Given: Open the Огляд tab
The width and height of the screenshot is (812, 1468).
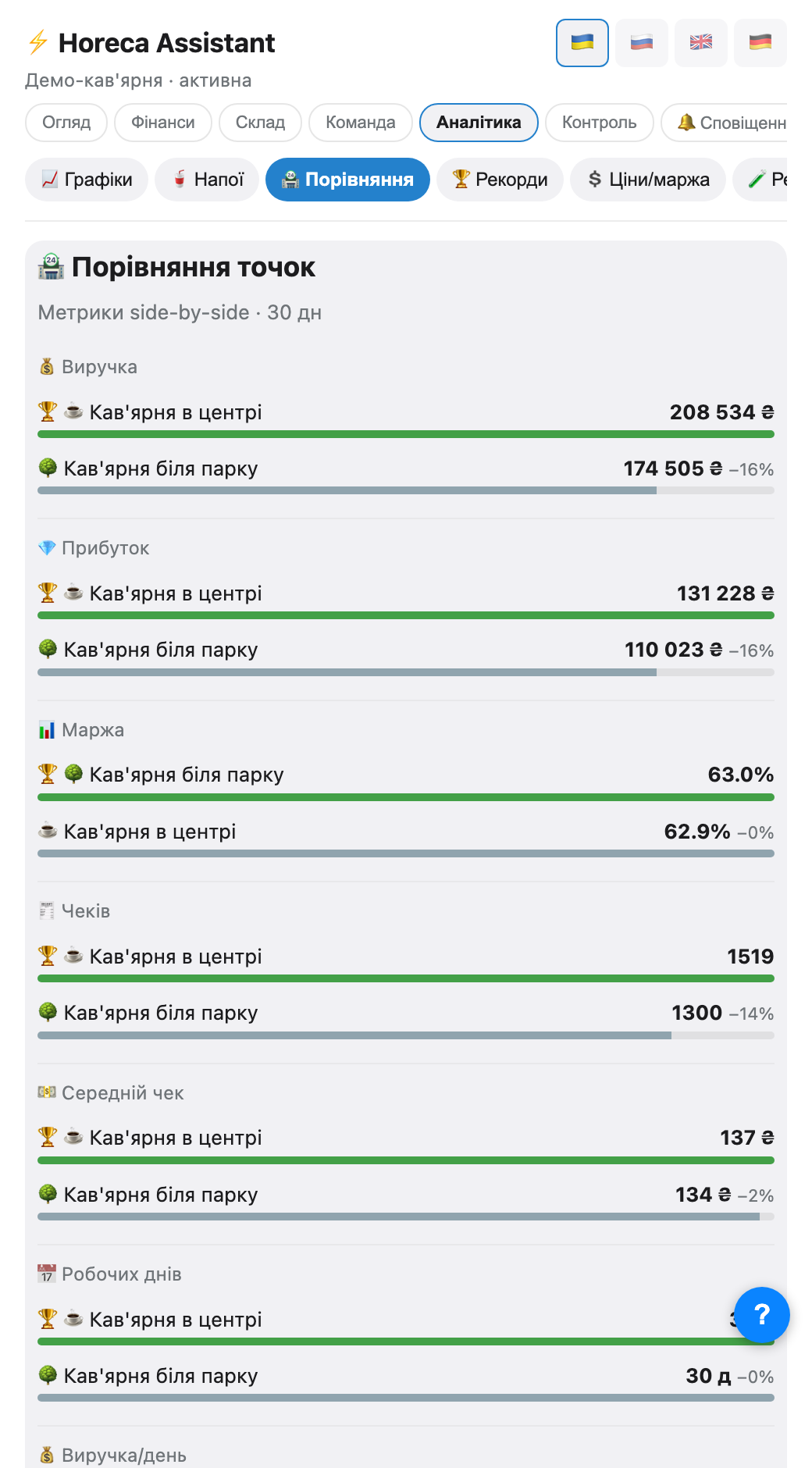Looking at the screenshot, I should coord(66,123).
